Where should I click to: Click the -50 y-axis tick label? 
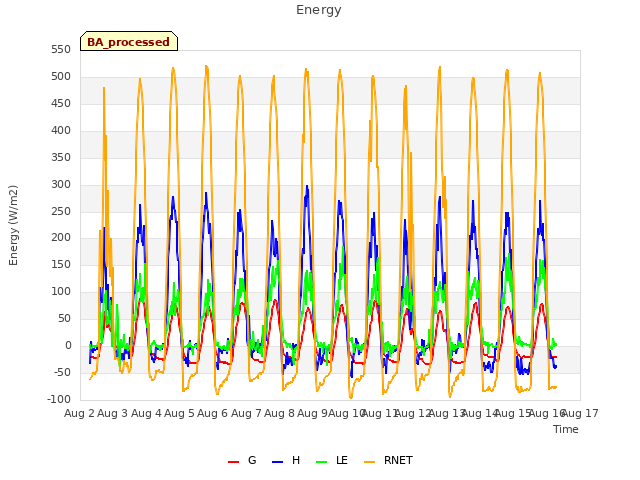[x=62, y=372]
